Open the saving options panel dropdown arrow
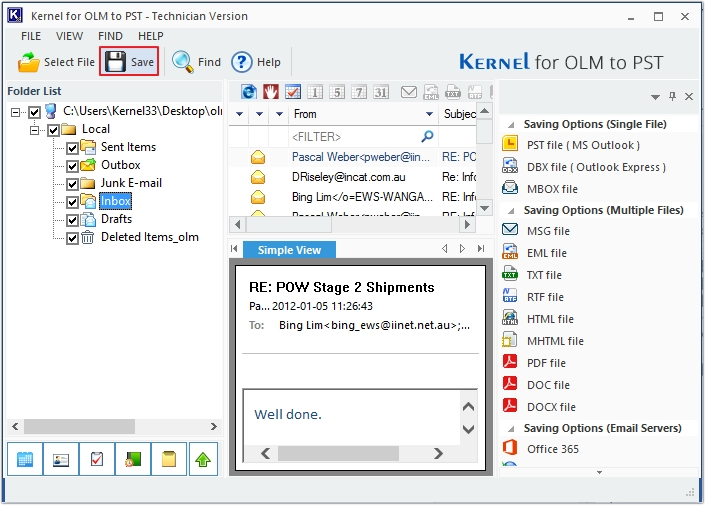706x506 pixels. tap(655, 97)
